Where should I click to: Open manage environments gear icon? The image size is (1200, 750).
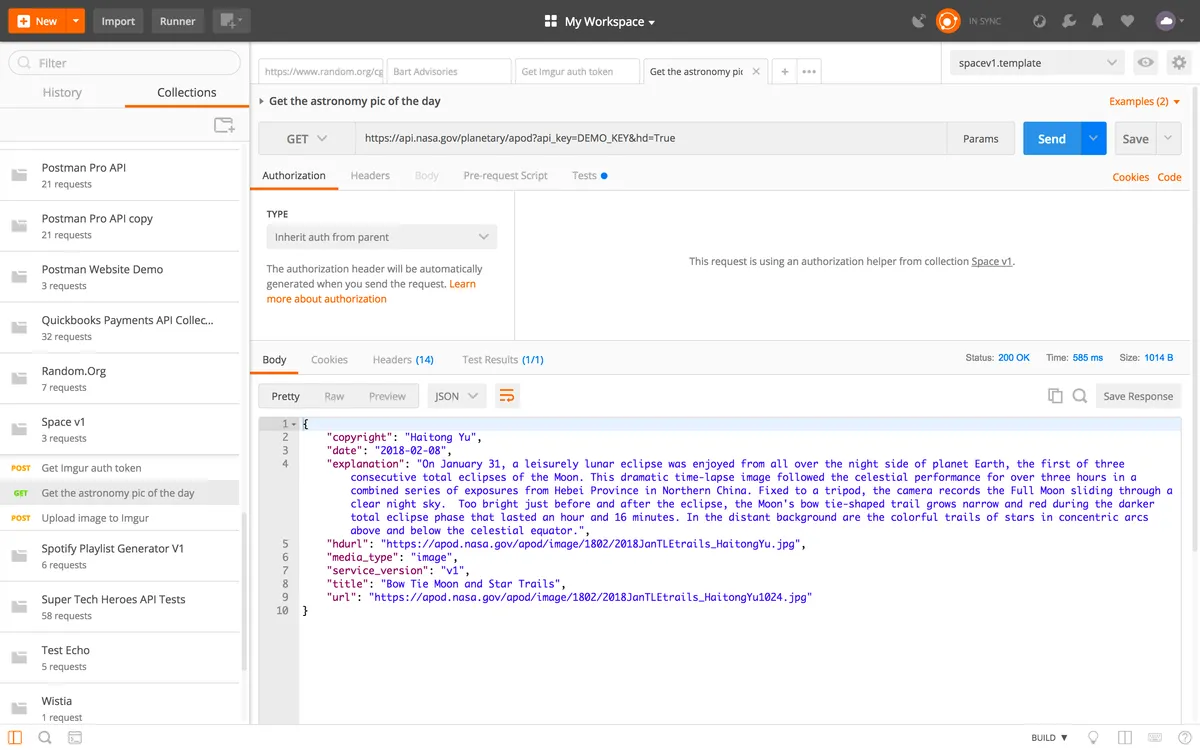click(x=1179, y=63)
